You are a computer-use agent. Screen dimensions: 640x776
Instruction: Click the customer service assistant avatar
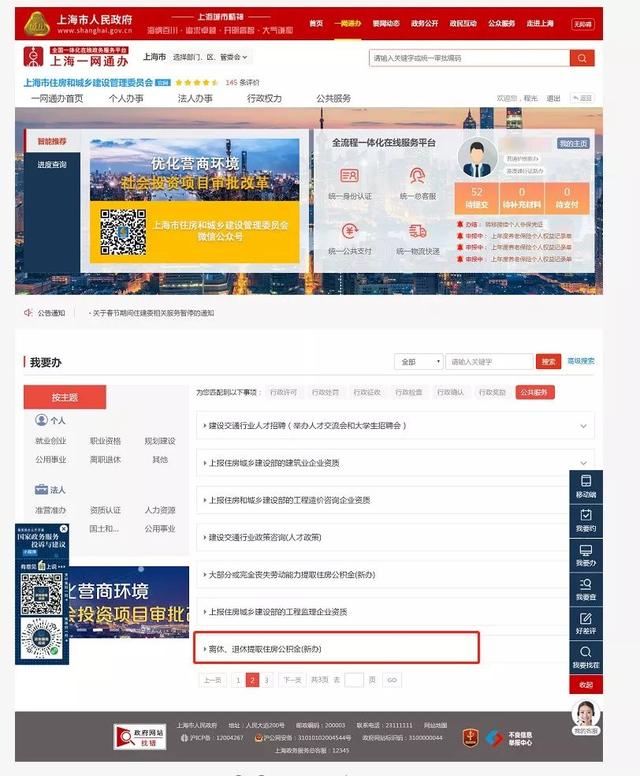pos(586,714)
